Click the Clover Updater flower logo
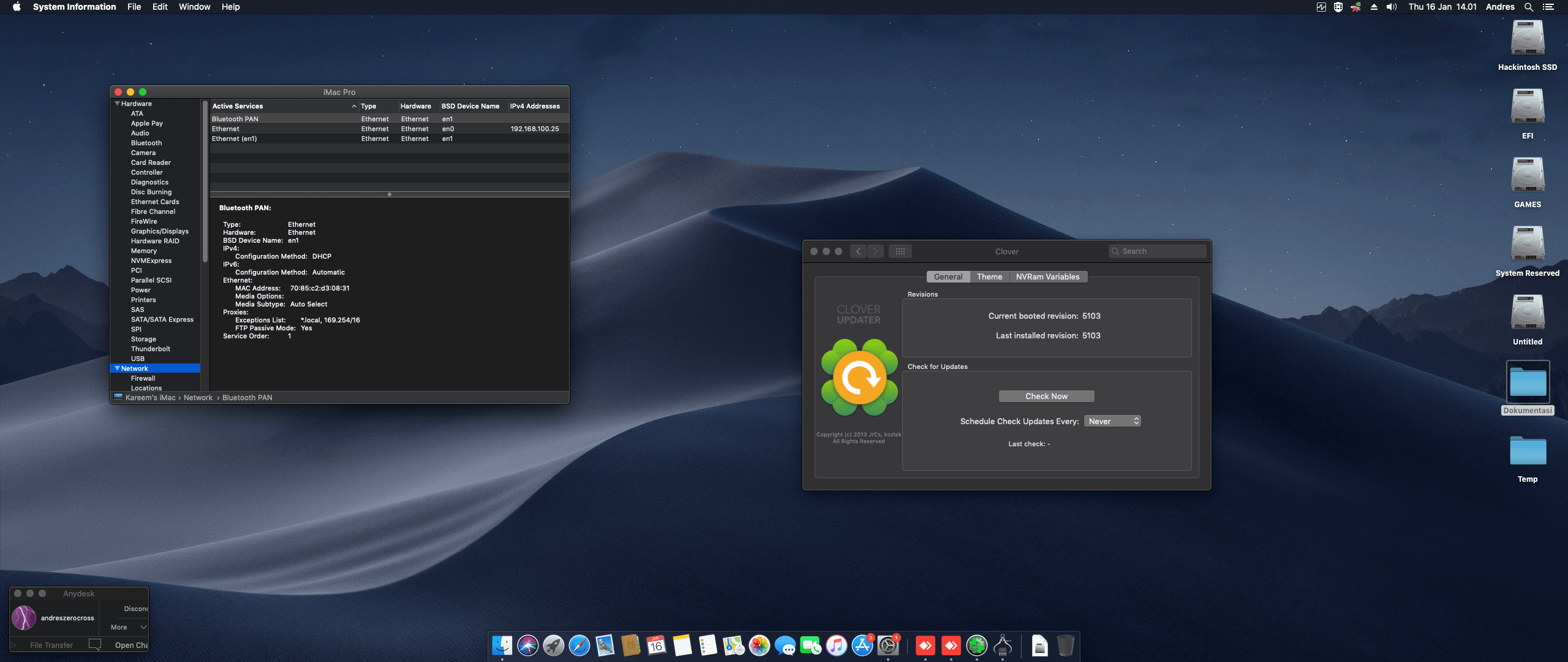Image resolution: width=1568 pixels, height=662 pixels. (x=859, y=378)
